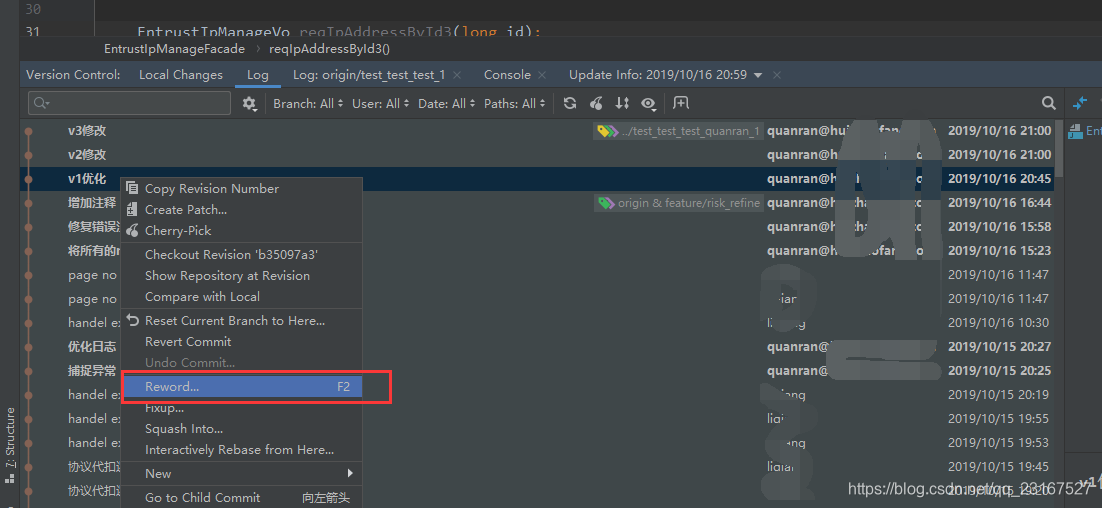The width and height of the screenshot is (1102, 508).
Task: Click the IntelliSort toolbar icon
Action: click(x=622, y=103)
